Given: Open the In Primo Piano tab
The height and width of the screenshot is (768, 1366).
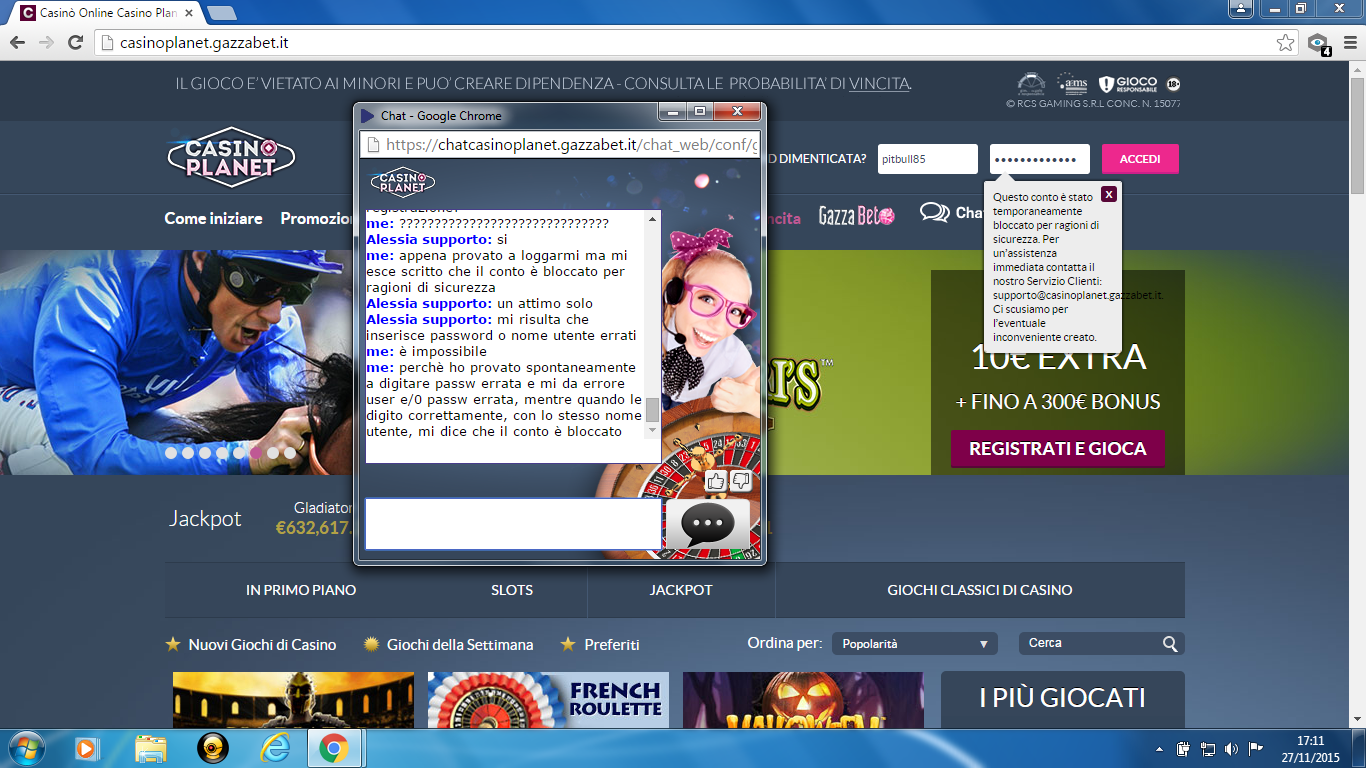Looking at the screenshot, I should pos(301,590).
